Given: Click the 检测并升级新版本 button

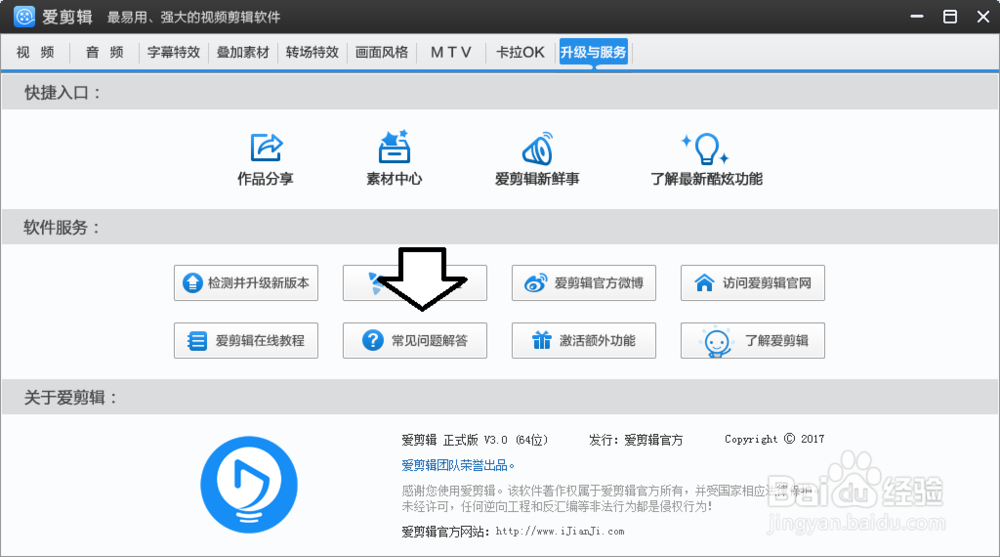Looking at the screenshot, I should coord(246,283).
